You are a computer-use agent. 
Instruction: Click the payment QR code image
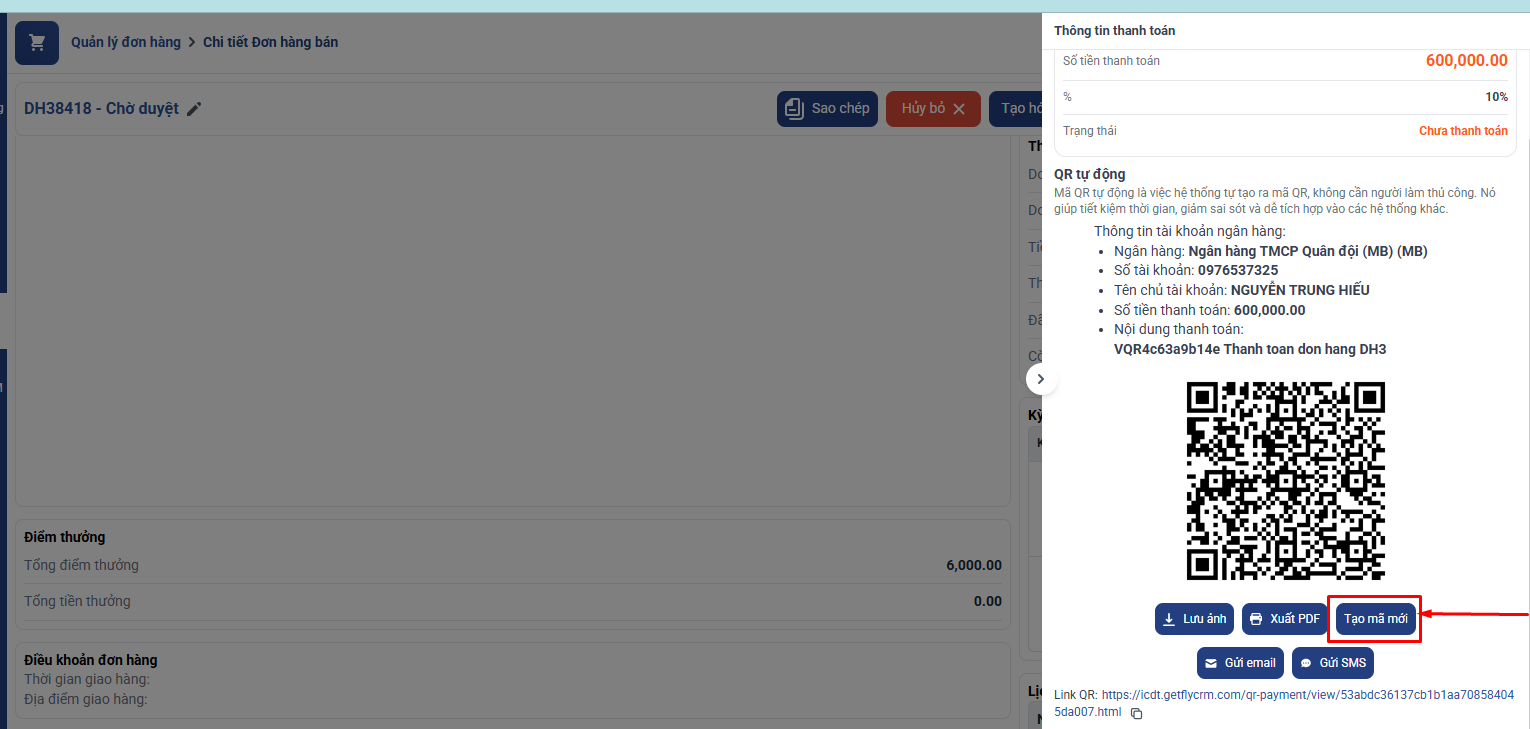point(1286,481)
